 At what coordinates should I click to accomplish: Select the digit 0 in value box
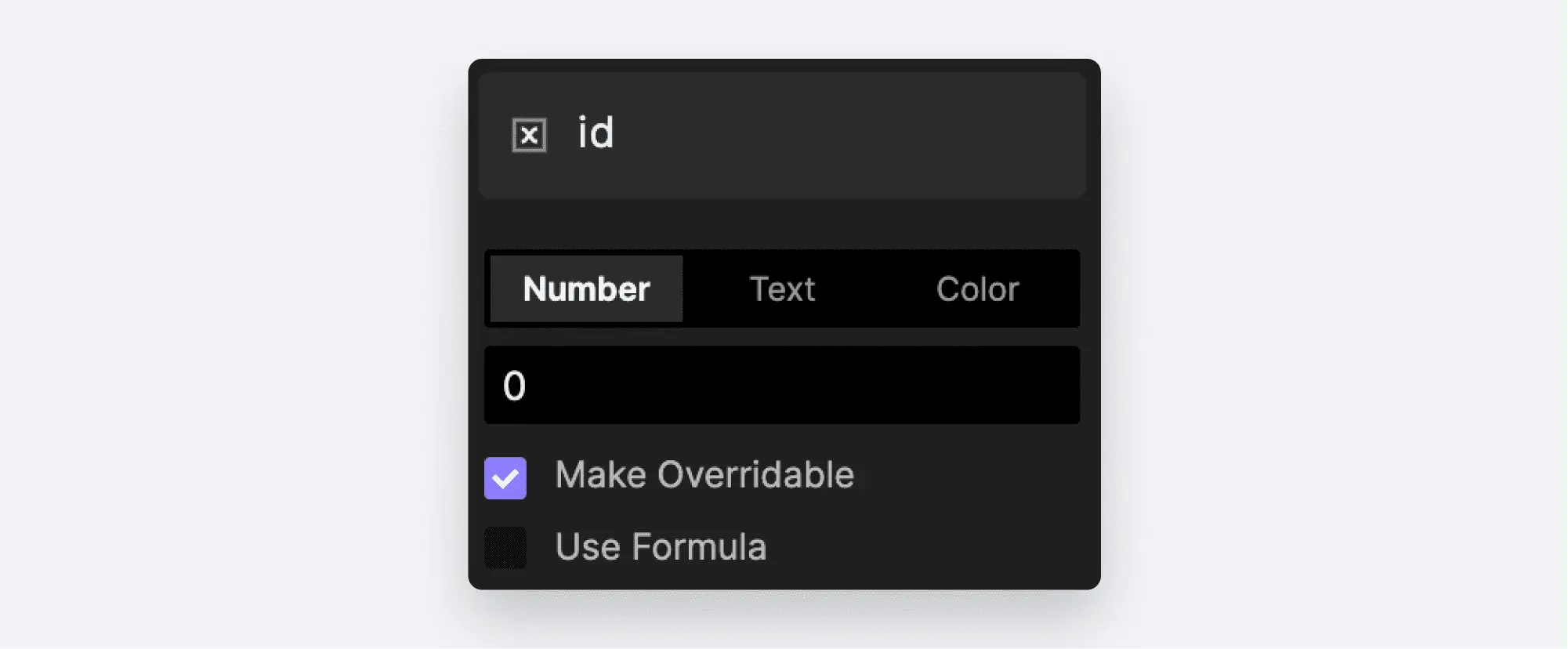point(514,386)
